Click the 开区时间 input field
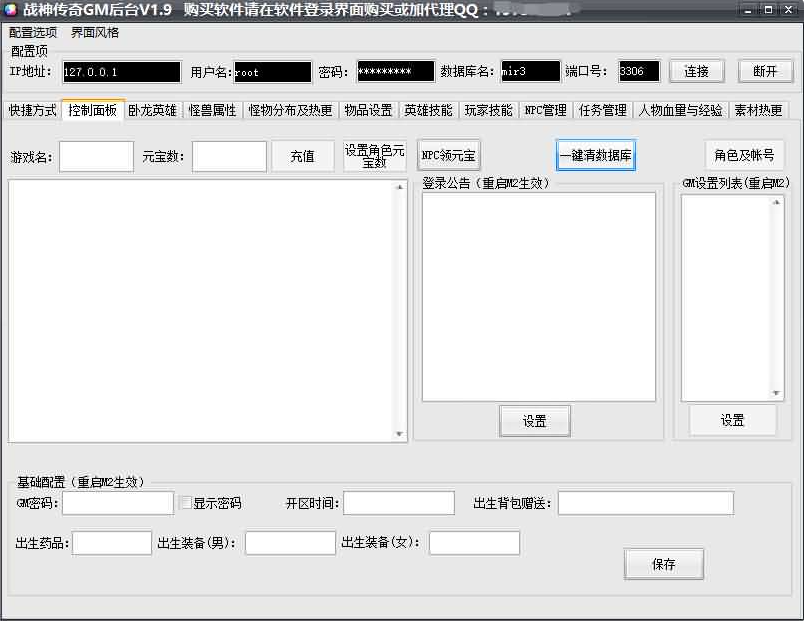Viewport: 805px width, 621px height. (x=399, y=503)
